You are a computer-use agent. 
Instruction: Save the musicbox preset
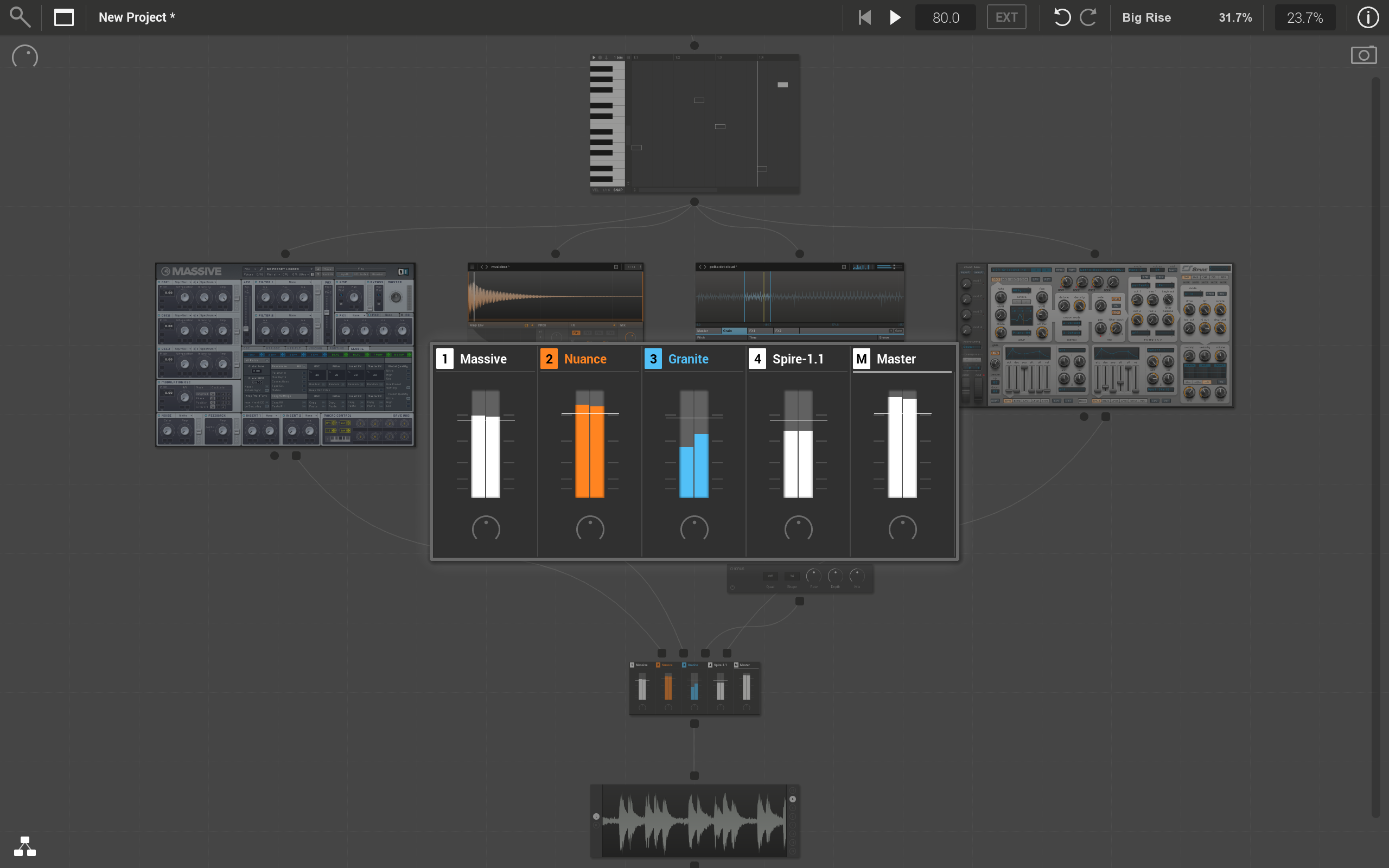tap(616, 267)
